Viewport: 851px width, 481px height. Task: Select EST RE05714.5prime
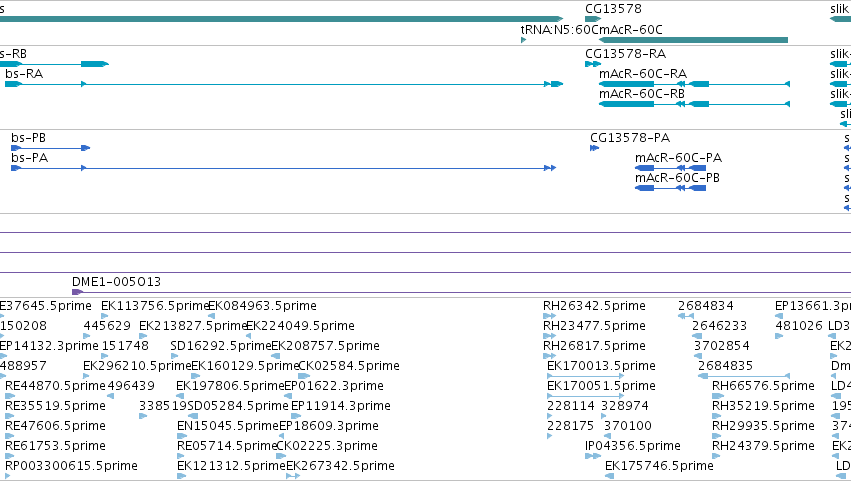point(227,446)
